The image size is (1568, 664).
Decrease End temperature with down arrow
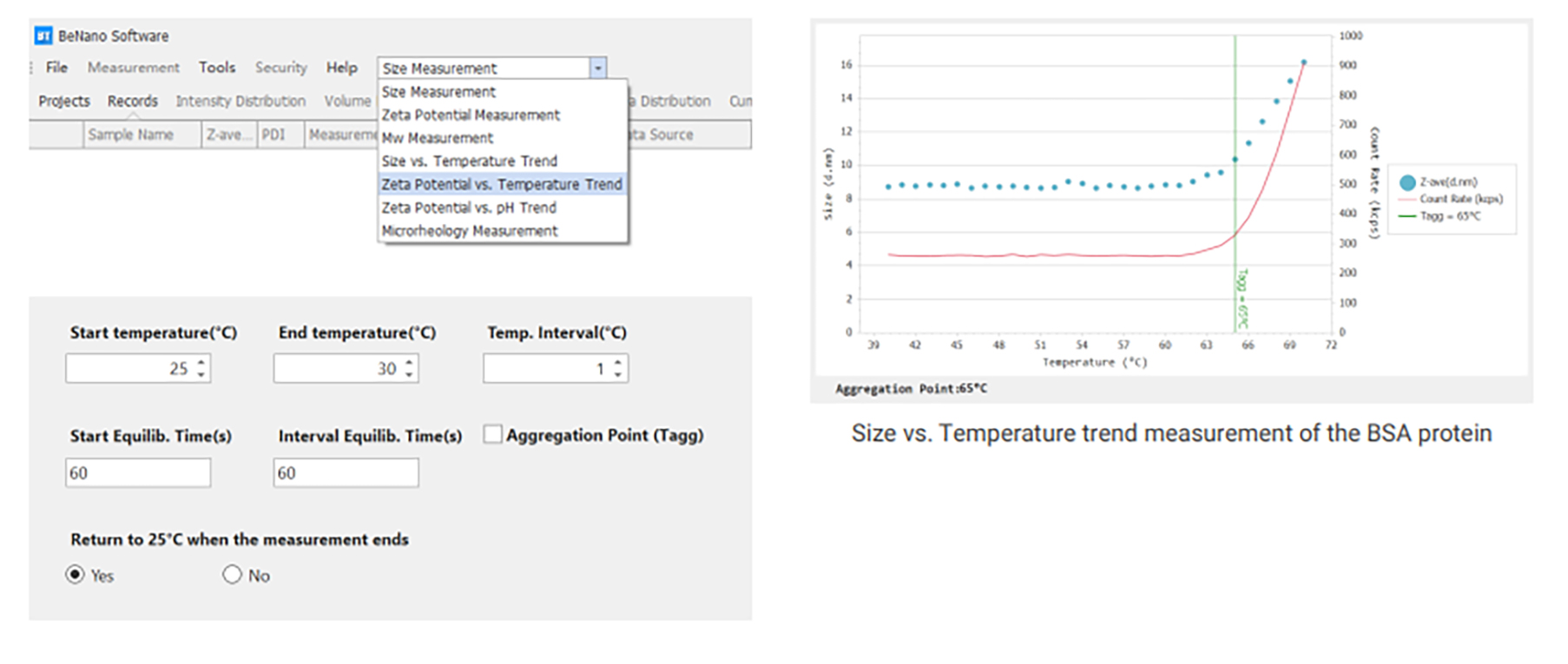[x=410, y=374]
